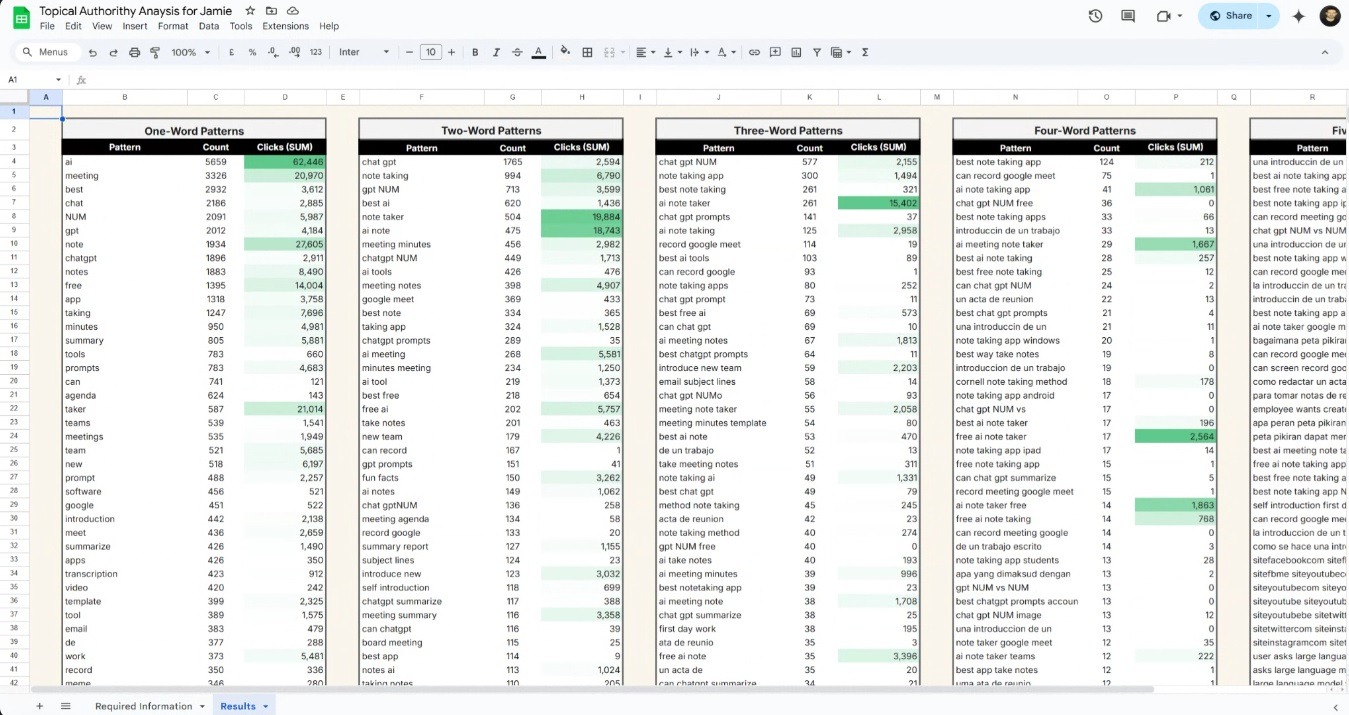The height and width of the screenshot is (715, 1349).
Task: Open the vertical align dropdown
Action: tap(672, 52)
